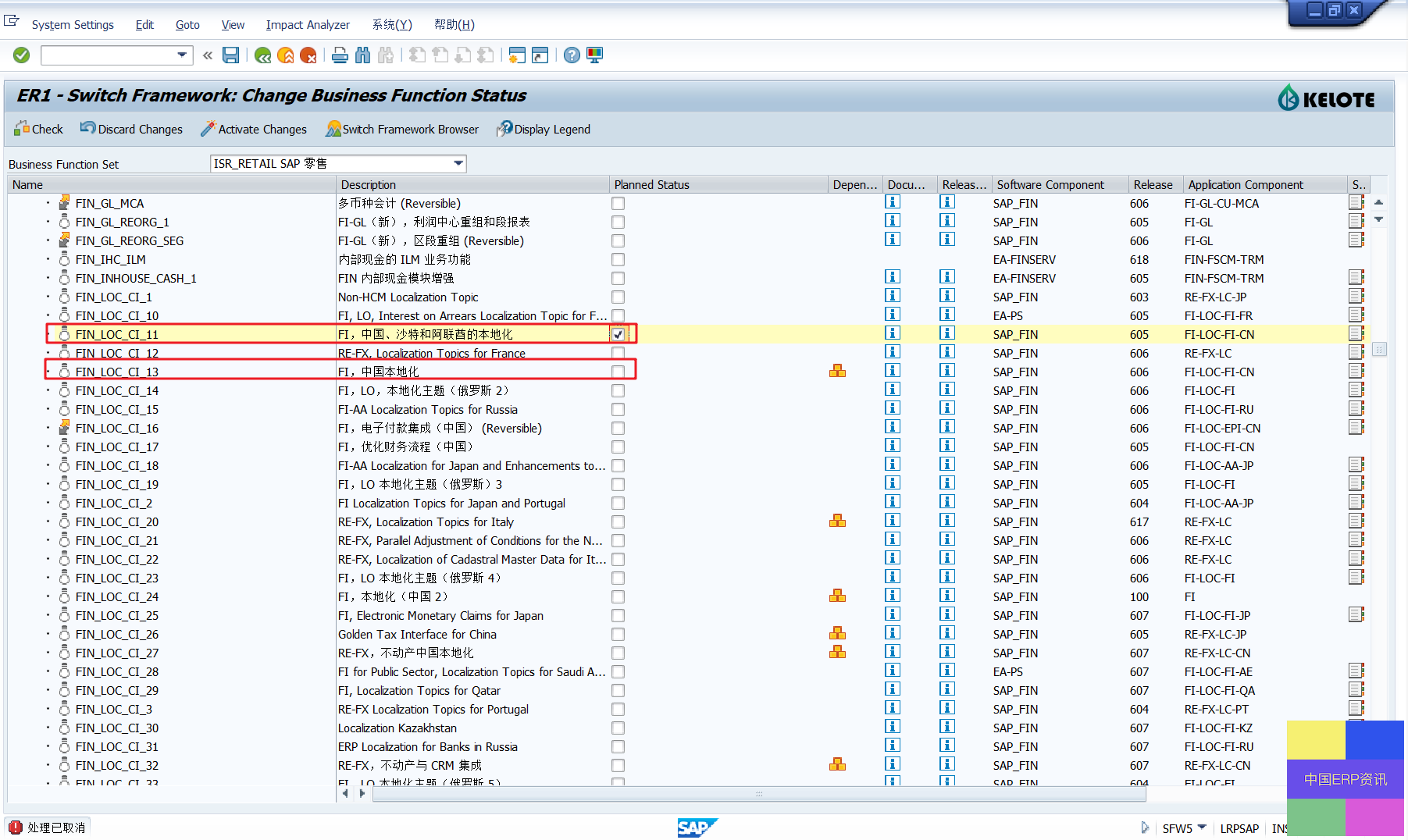Open Switch Framework Browser

(402, 129)
